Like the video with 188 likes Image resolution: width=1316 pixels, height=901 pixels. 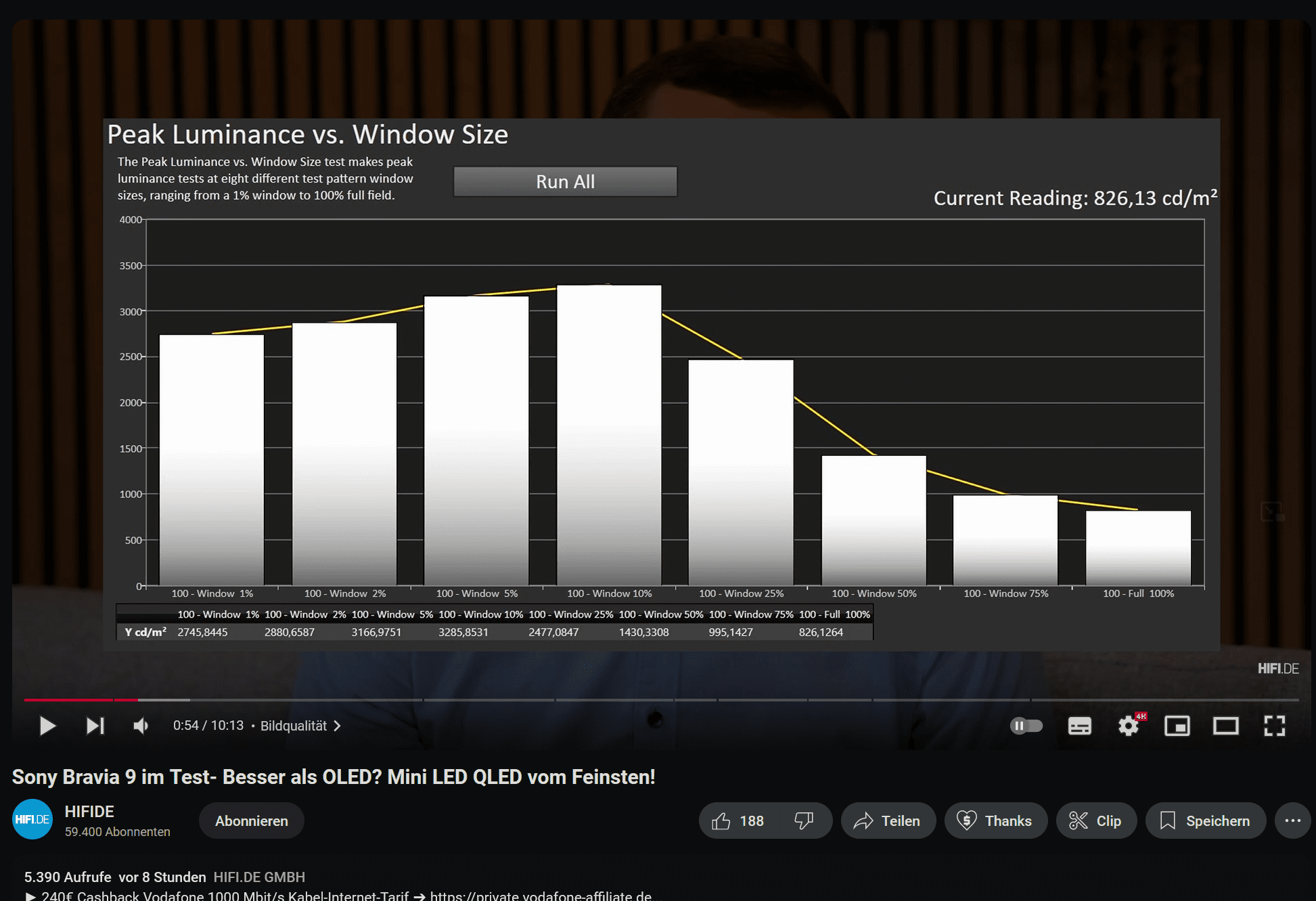pos(738,821)
